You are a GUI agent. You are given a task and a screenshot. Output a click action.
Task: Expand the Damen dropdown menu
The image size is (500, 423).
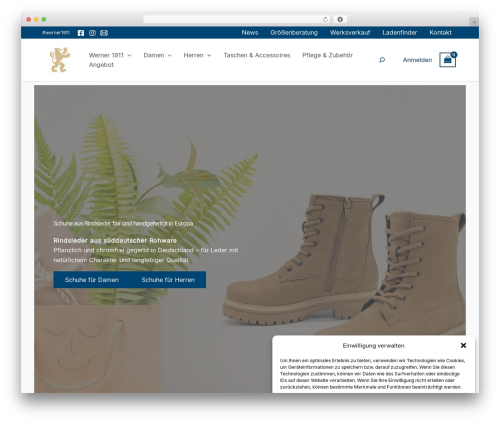point(157,55)
